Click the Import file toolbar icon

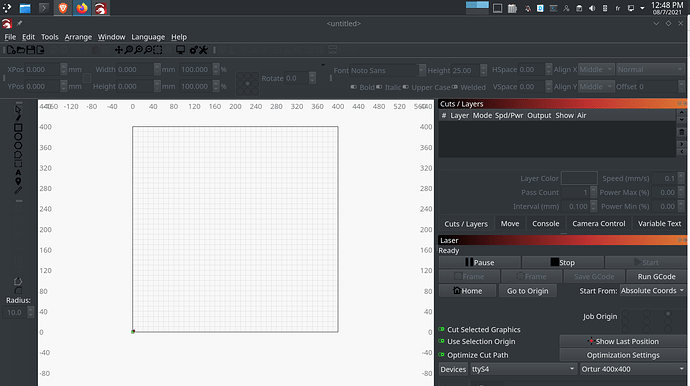(x=40, y=50)
